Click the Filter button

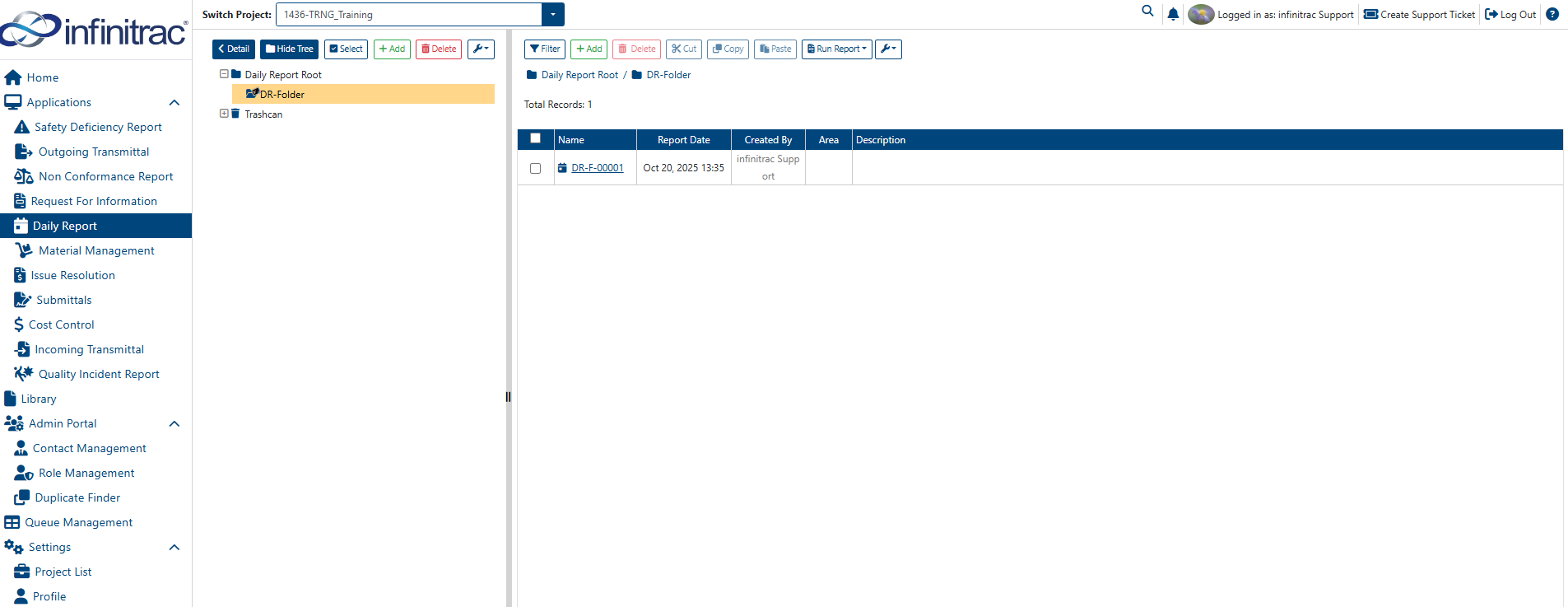pyautogui.click(x=545, y=49)
